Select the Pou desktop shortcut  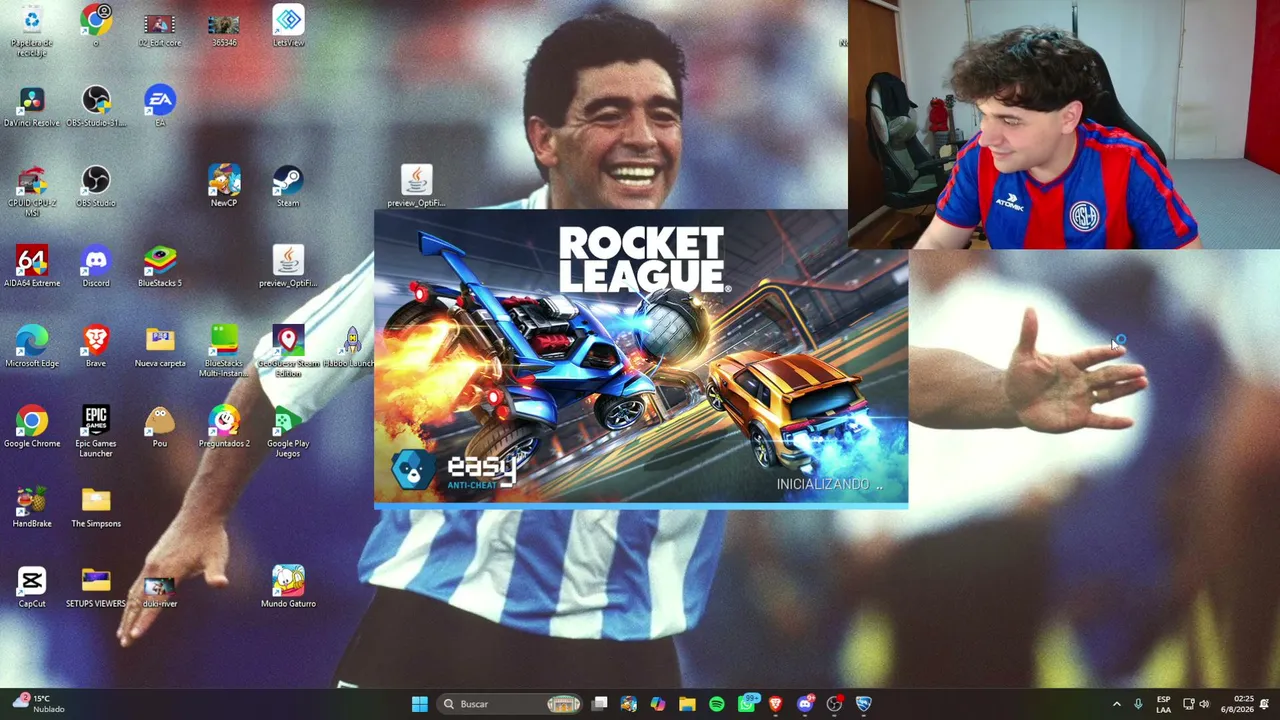pyautogui.click(x=160, y=427)
